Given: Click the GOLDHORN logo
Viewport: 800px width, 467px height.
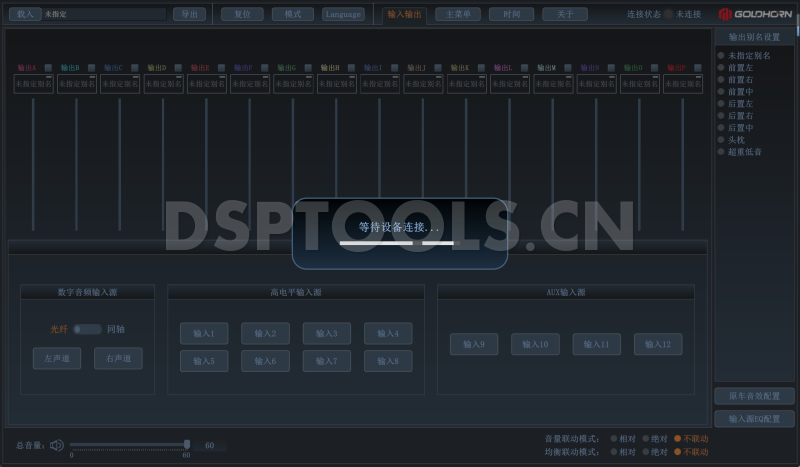Looking at the screenshot, I should (x=756, y=14).
